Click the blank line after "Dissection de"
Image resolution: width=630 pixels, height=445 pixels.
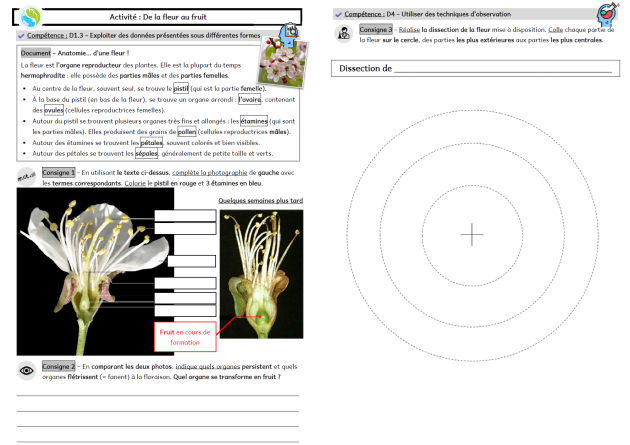pyautogui.click(x=502, y=69)
